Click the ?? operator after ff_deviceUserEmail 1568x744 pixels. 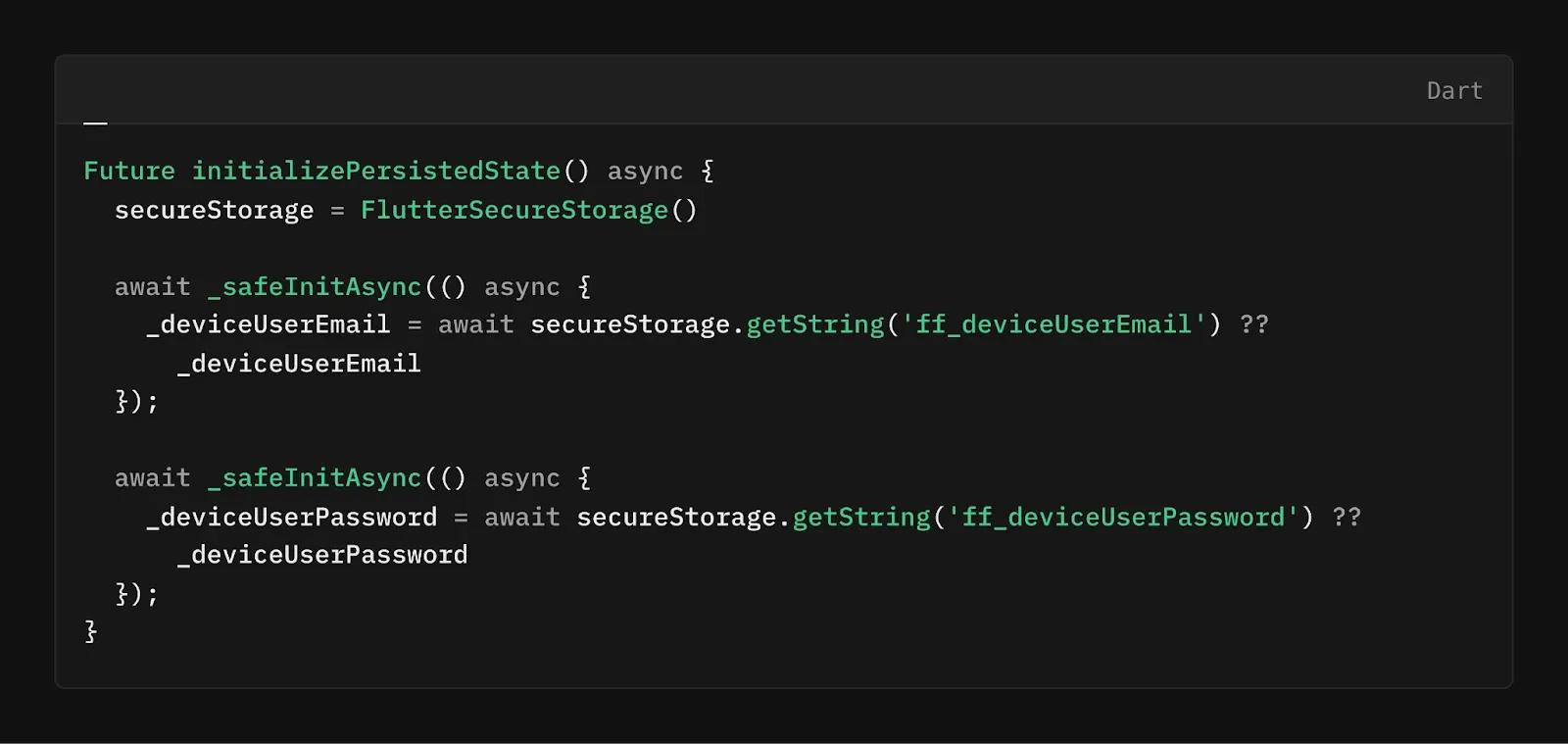pos(1253,324)
